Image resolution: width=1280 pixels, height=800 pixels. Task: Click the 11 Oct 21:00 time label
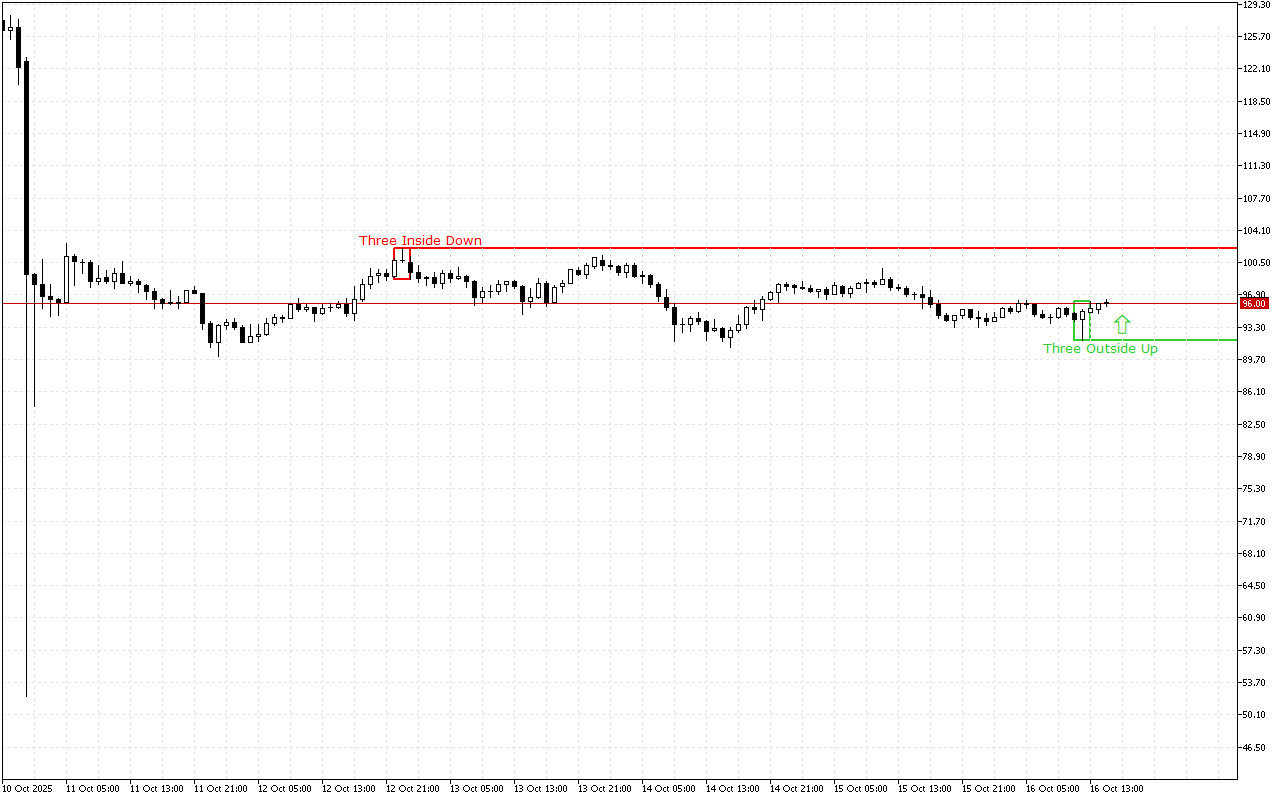tap(220, 788)
